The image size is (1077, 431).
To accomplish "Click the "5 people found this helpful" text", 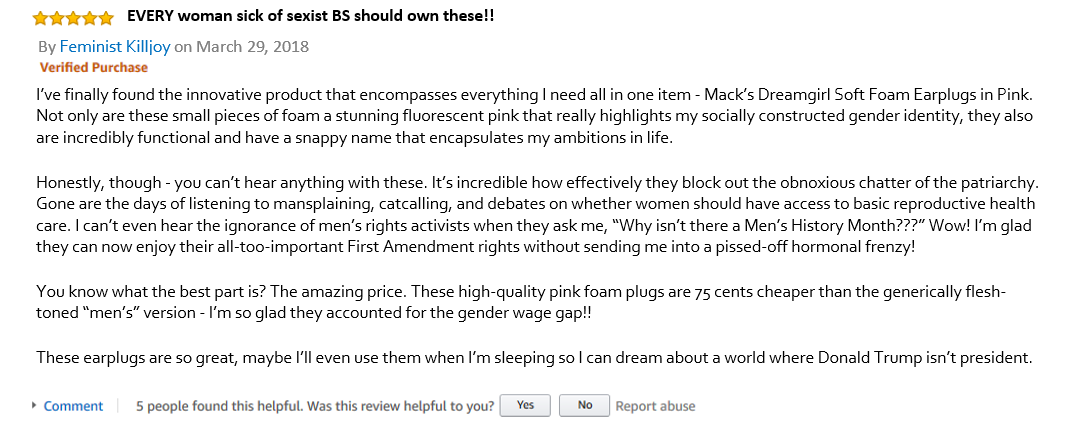I will point(220,406).
